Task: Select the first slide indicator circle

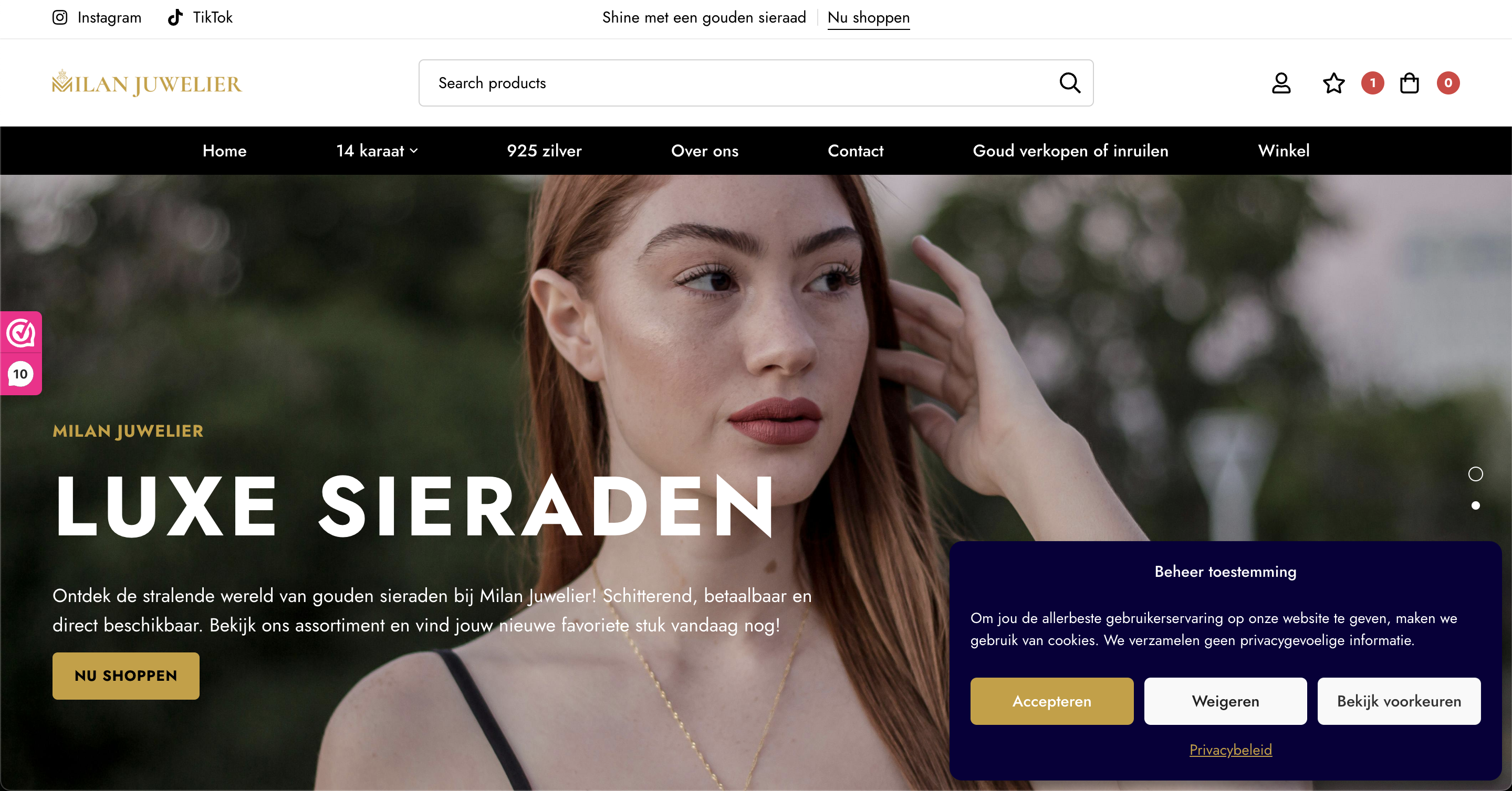Action: coord(1475,473)
